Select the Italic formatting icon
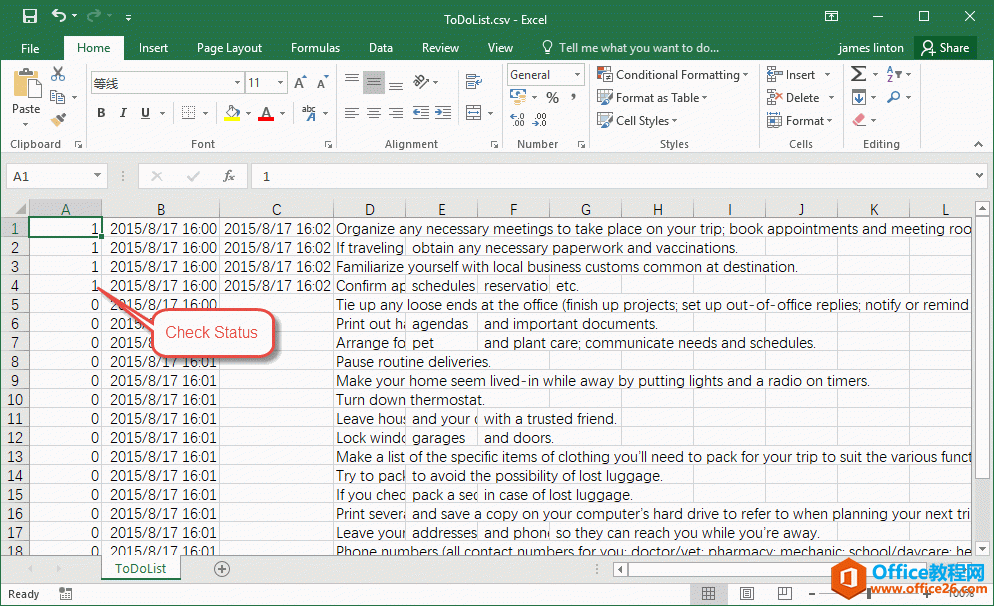 click(x=122, y=113)
